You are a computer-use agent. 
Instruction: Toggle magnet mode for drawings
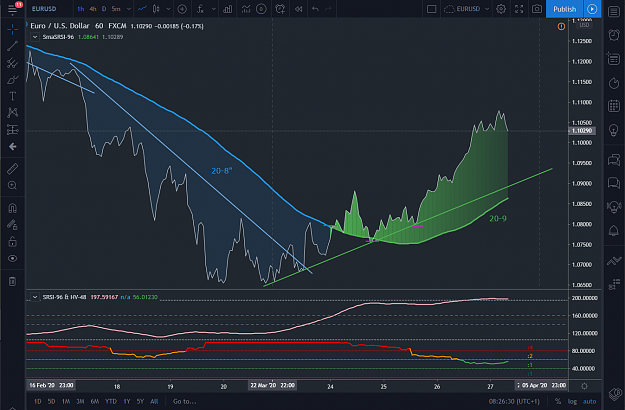pyautogui.click(x=12, y=208)
